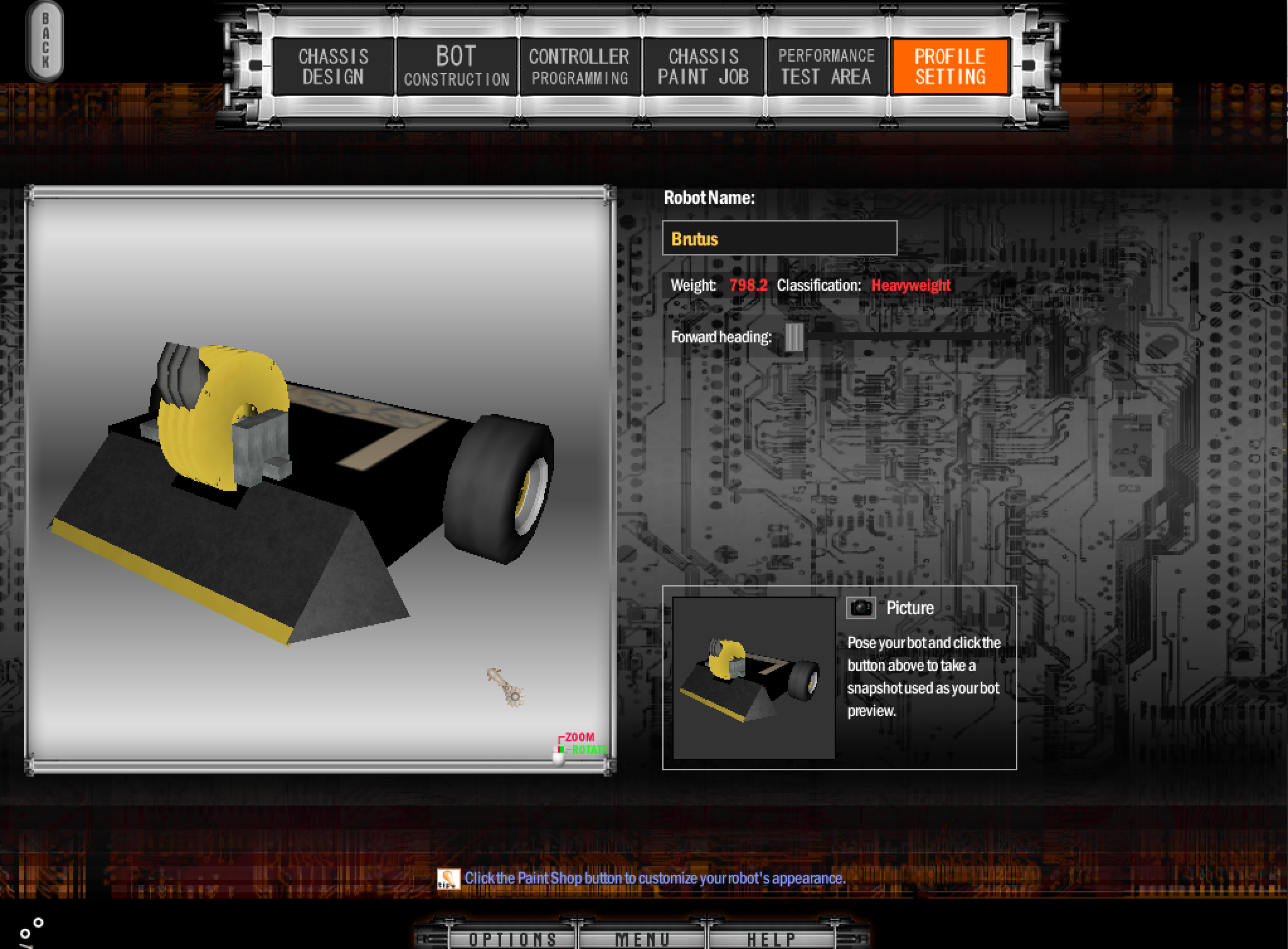Viewport: 1288px width, 949px height.
Task: Click the active Profile Setting tab
Action: tap(949, 67)
